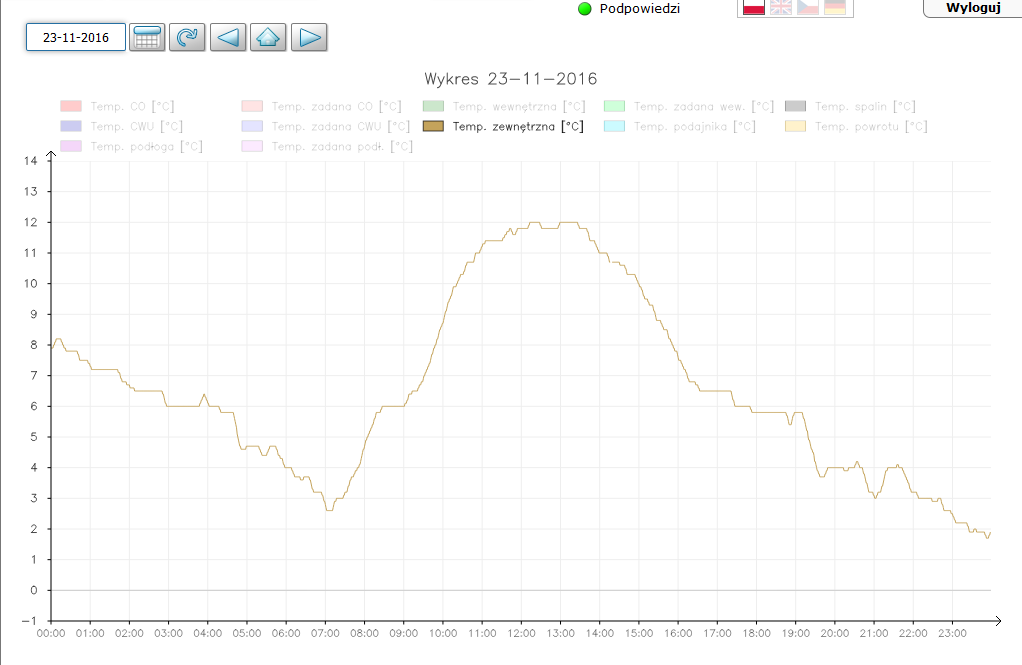Click the home icon button

click(268, 38)
